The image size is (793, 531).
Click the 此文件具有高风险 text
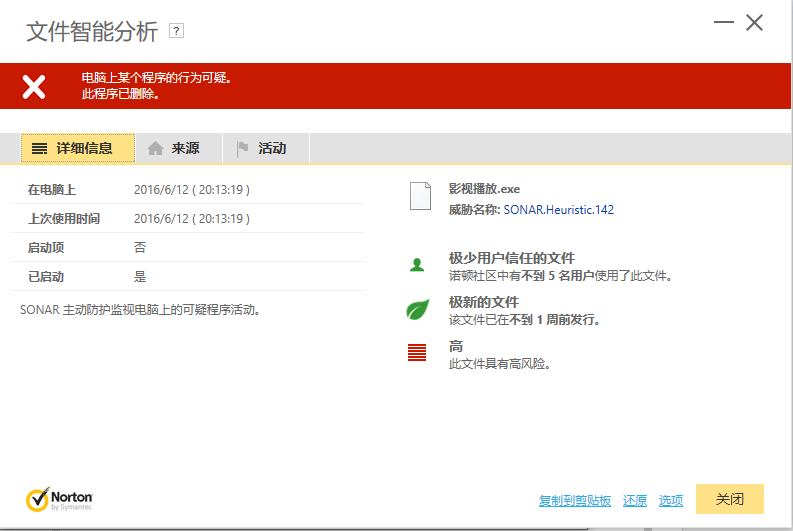499,364
